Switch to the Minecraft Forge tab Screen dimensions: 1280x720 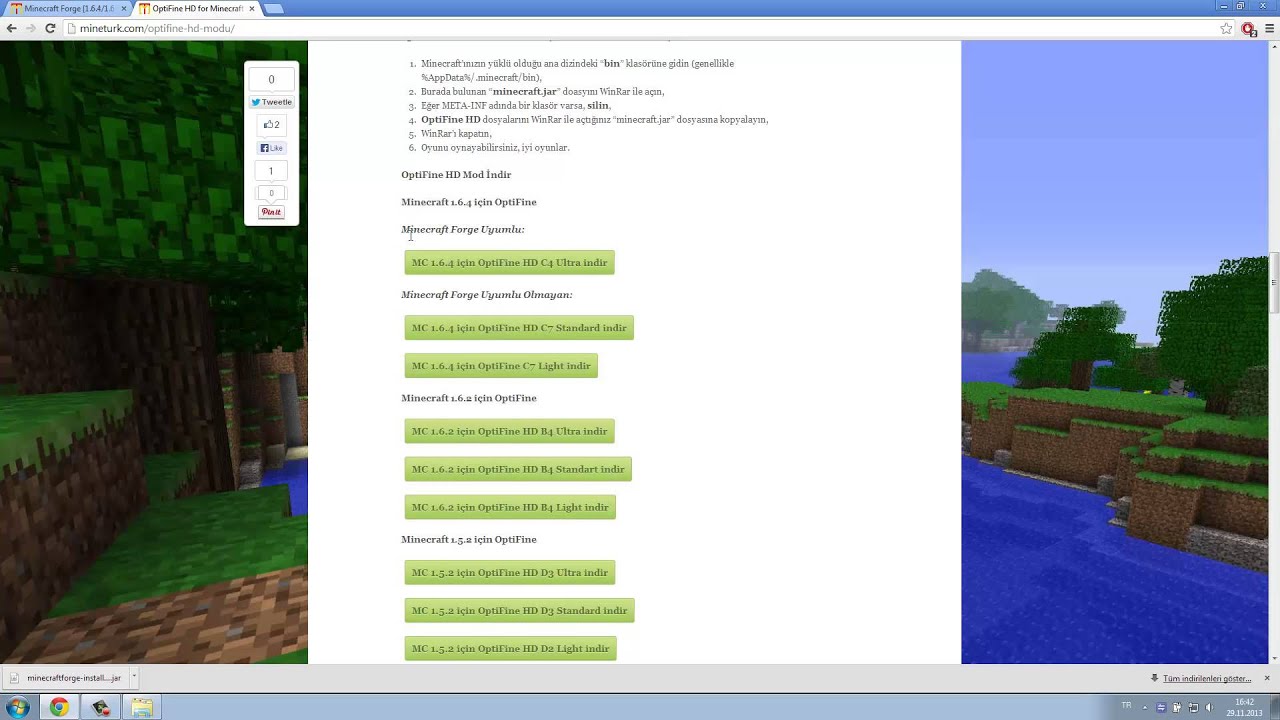(66, 9)
